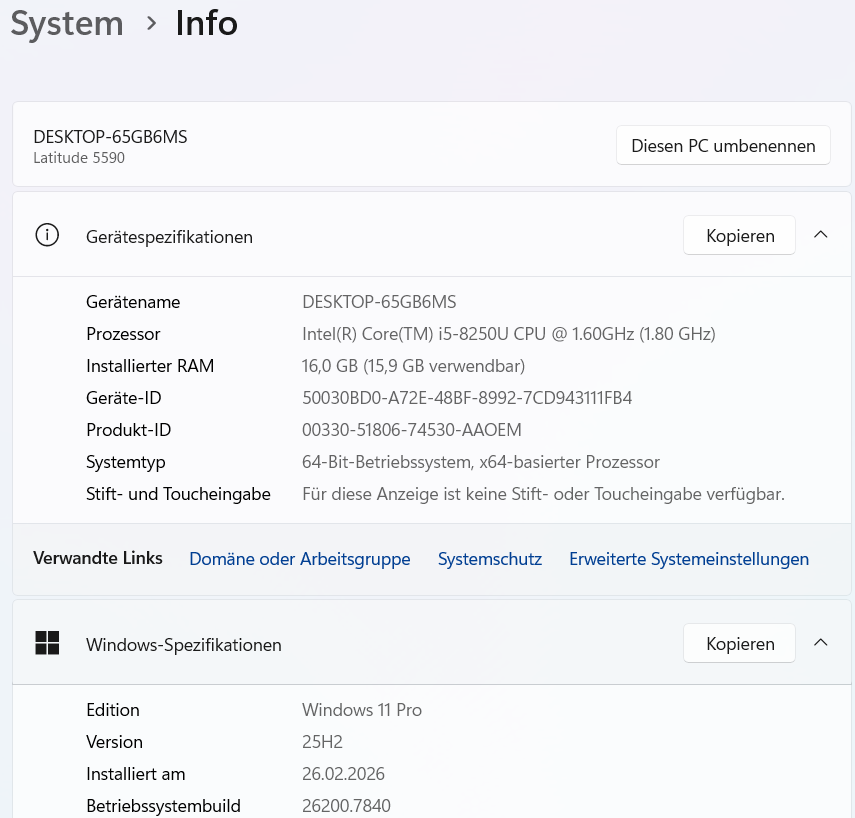Viewport: 855px width, 818px height.
Task: Click the Windows logo icon
Action: click(x=47, y=643)
